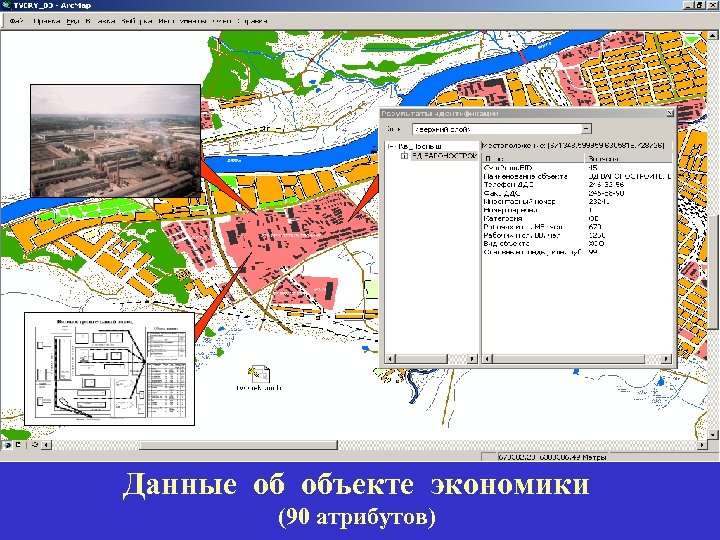
Task: Select the Вид объекта row
Action: pyautogui.click(x=577, y=243)
